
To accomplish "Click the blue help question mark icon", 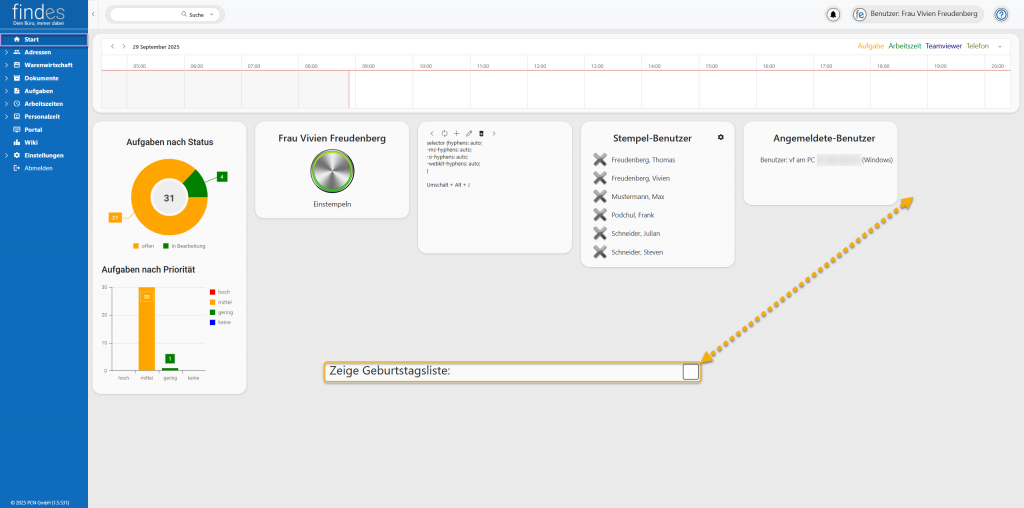I will pyautogui.click(x=1001, y=15).
